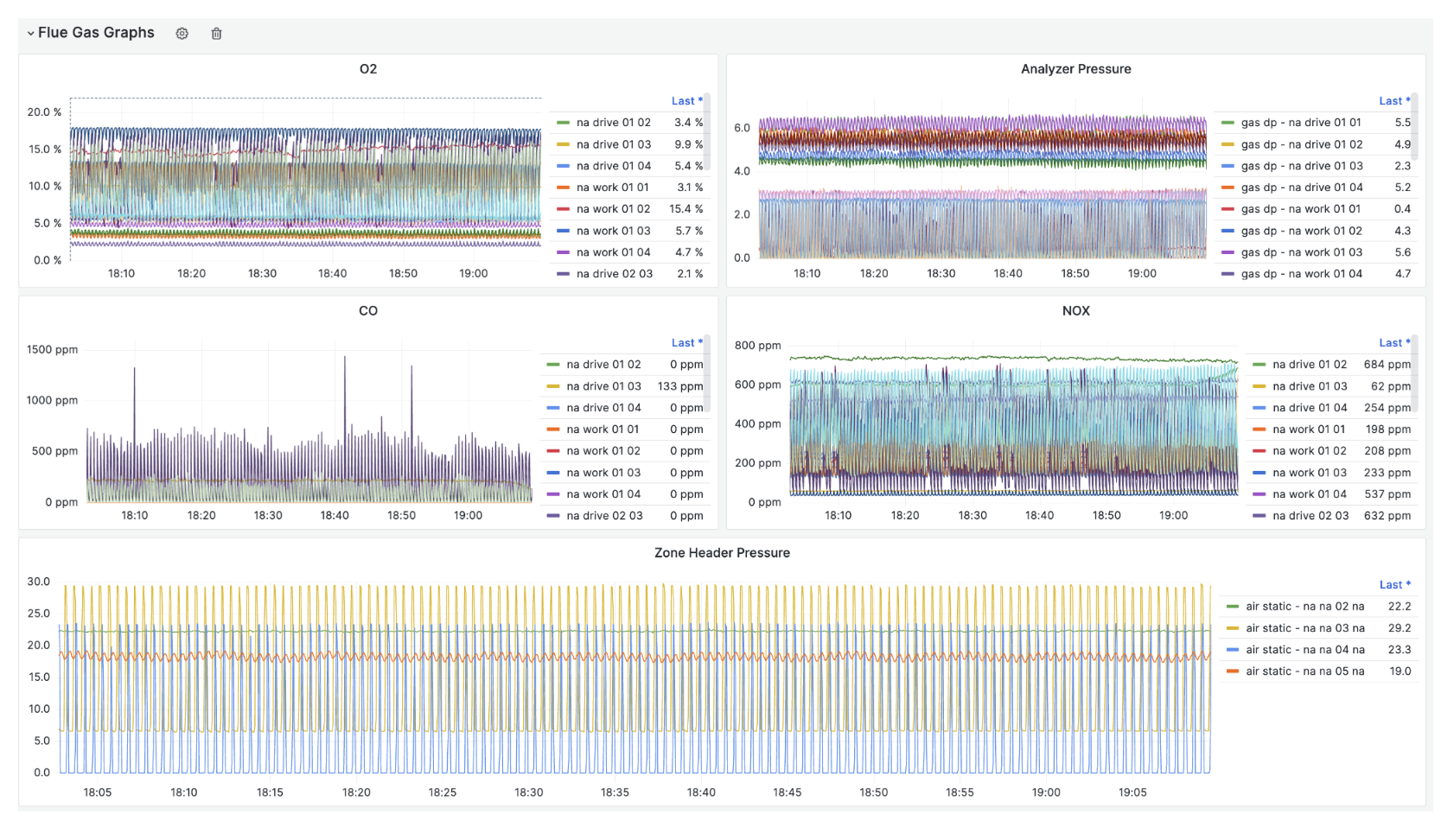Collapse the Flue Gas Graphs row
Screen dimensions: 1454x840
pyautogui.click(x=31, y=33)
